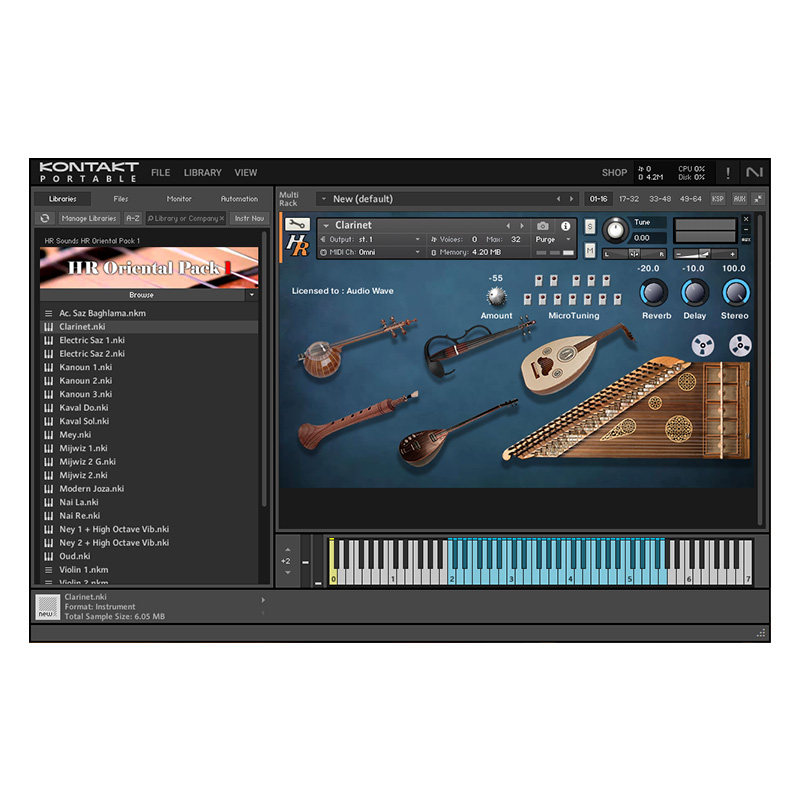The height and width of the screenshot is (800, 800).
Task: Toggle last top-row MicroTuning switch
Action: (606, 280)
